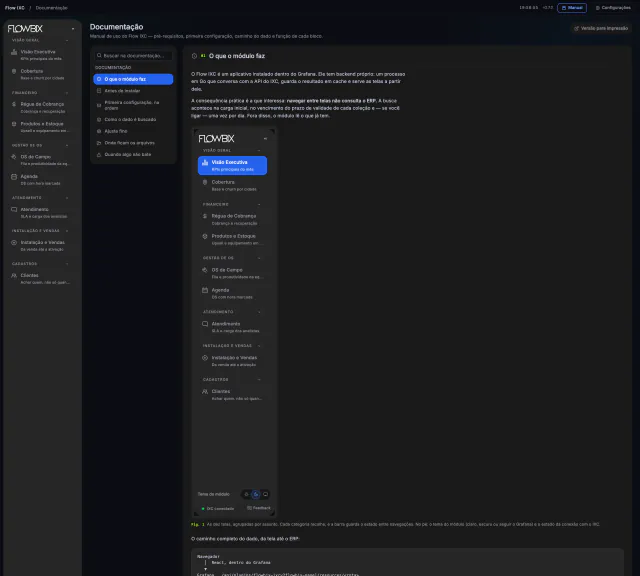Click the icon left of the section title
Viewport: 640px width, 576px height.
click(194, 56)
